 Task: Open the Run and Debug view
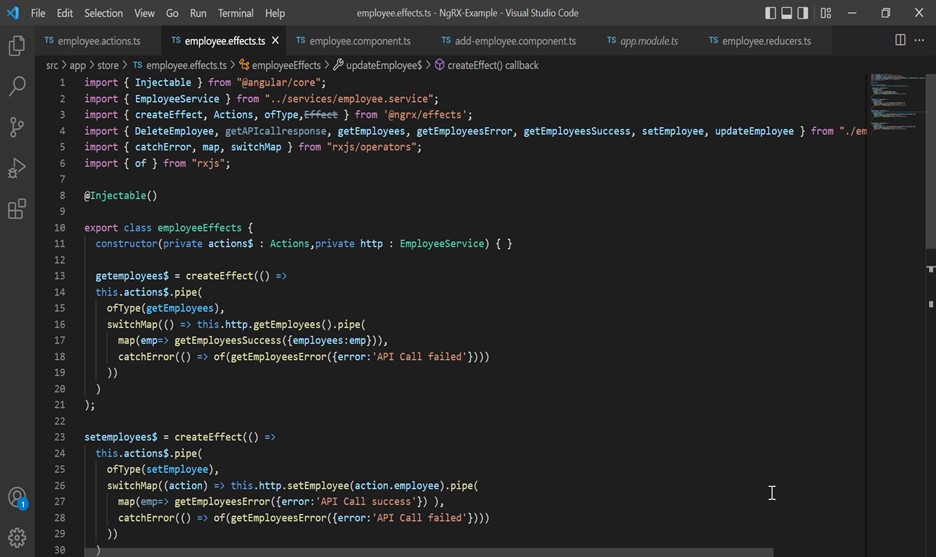click(17, 168)
